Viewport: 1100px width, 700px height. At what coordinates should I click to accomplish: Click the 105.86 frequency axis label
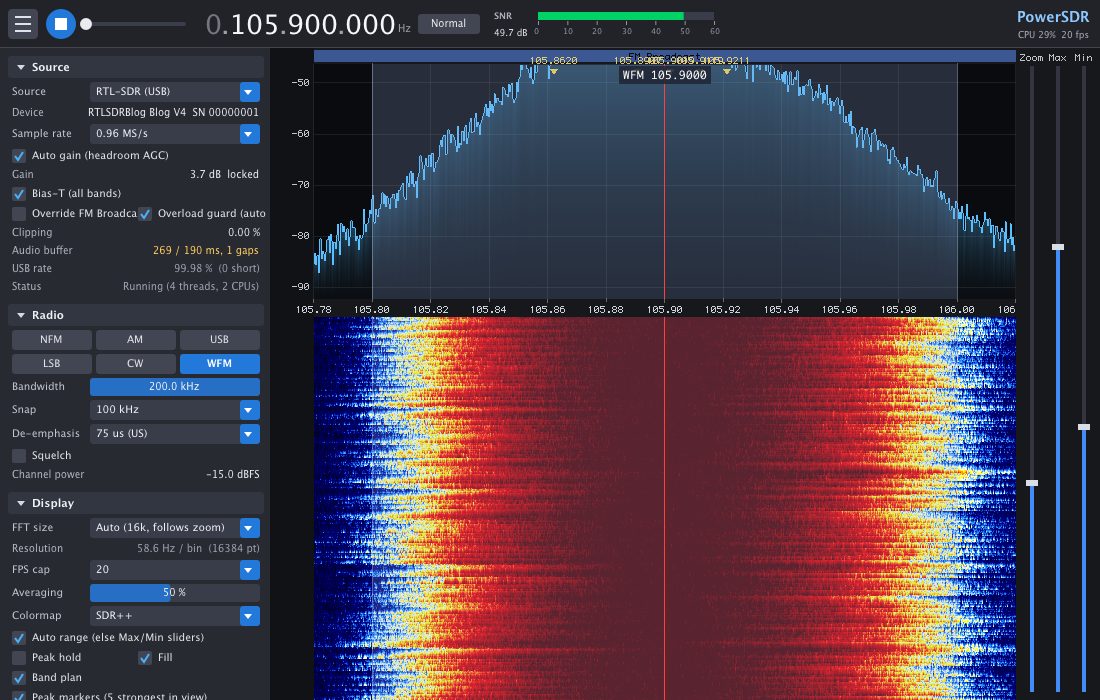pos(547,309)
